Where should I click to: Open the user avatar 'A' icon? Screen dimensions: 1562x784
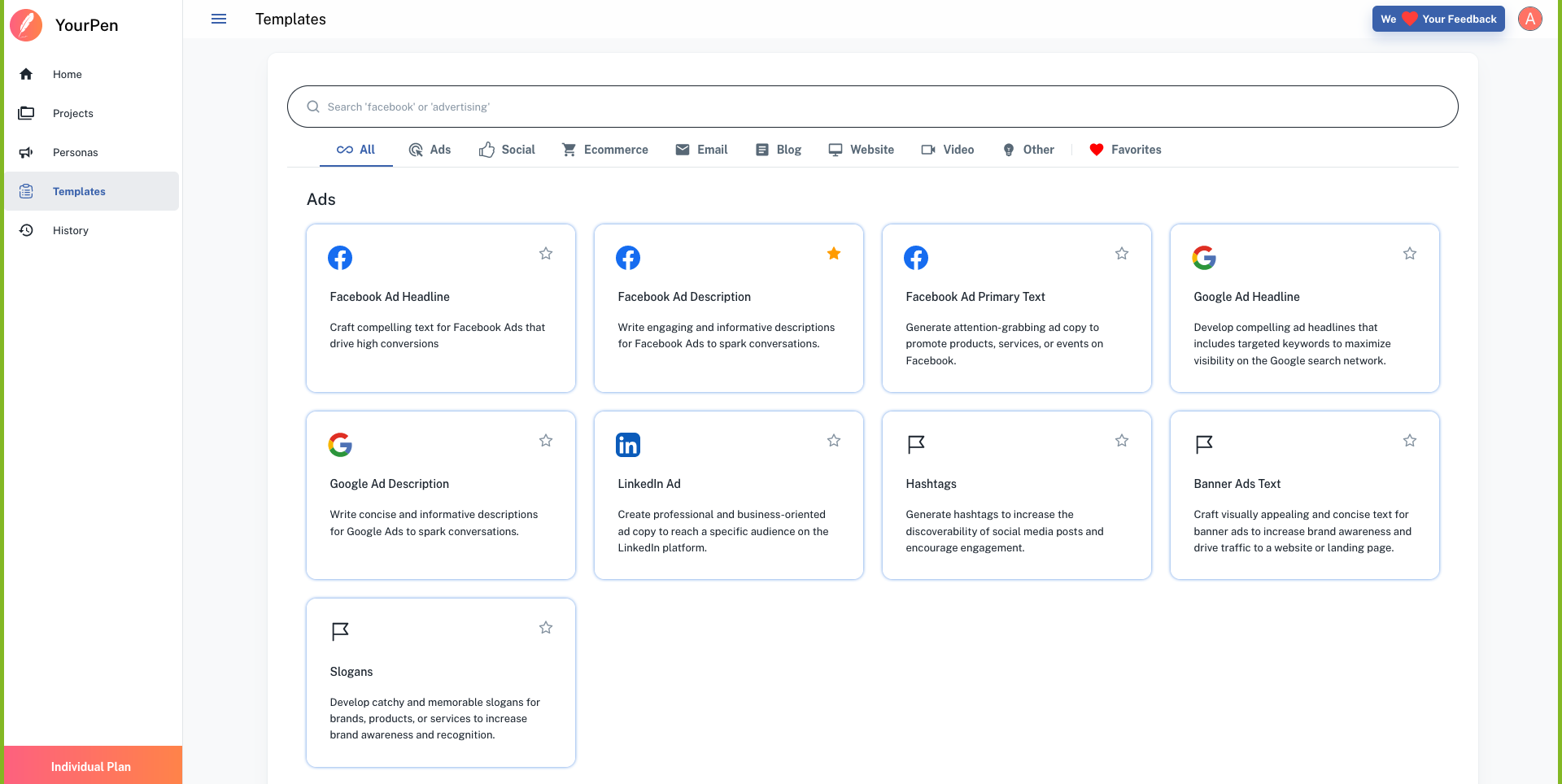pos(1530,19)
